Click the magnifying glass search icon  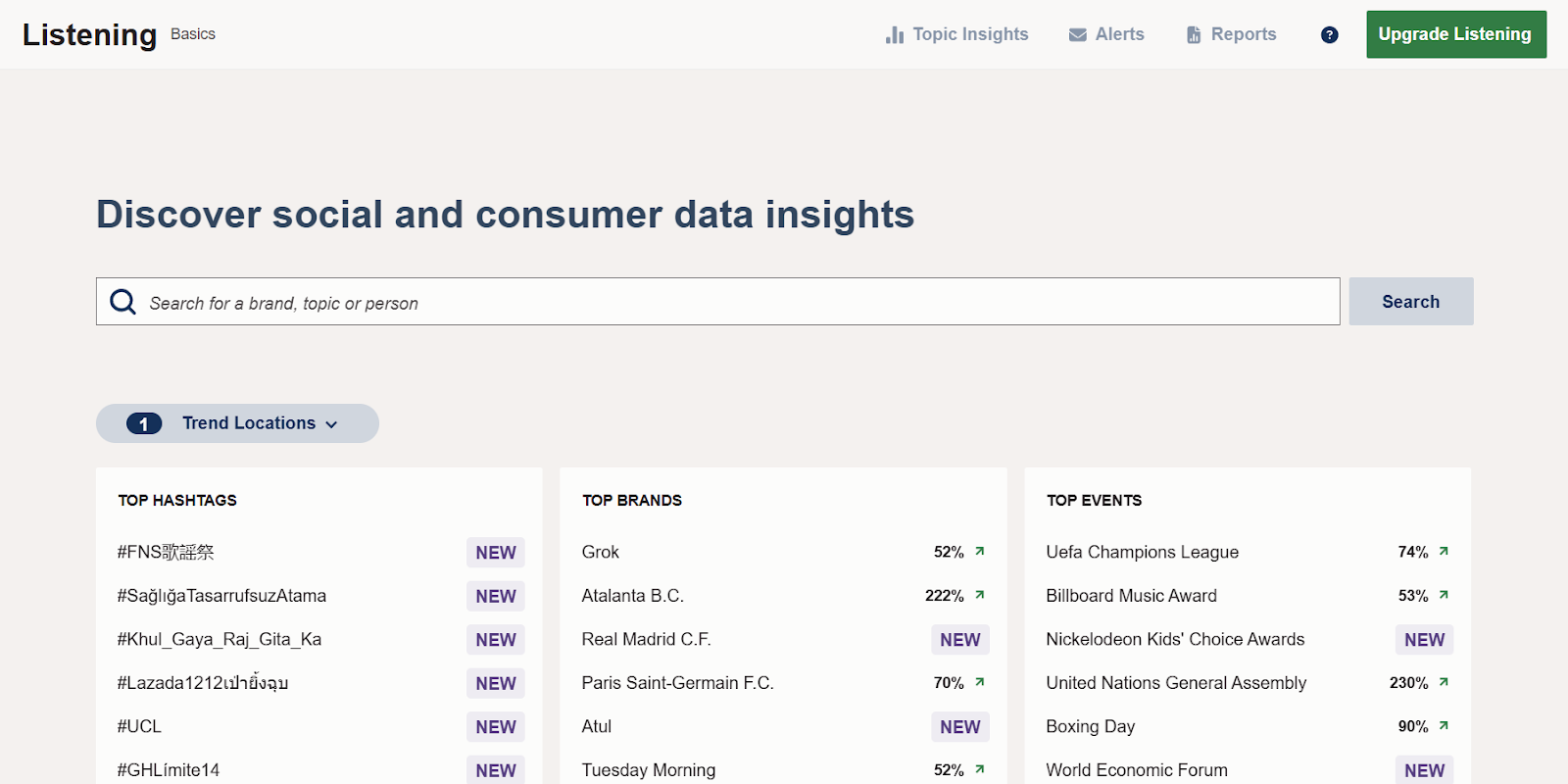pos(122,302)
